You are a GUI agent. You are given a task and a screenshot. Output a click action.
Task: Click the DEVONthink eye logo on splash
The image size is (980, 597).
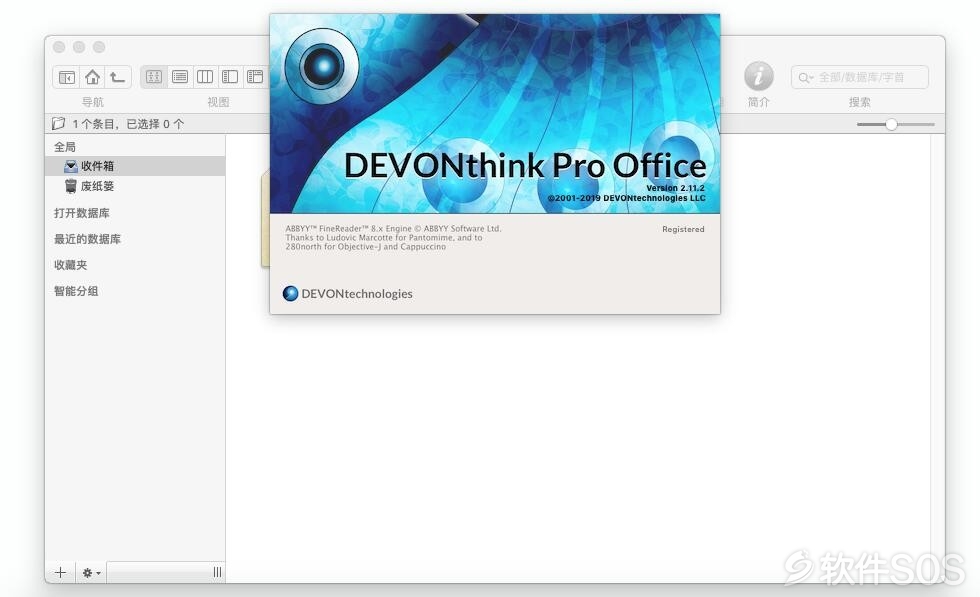pyautogui.click(x=322, y=66)
